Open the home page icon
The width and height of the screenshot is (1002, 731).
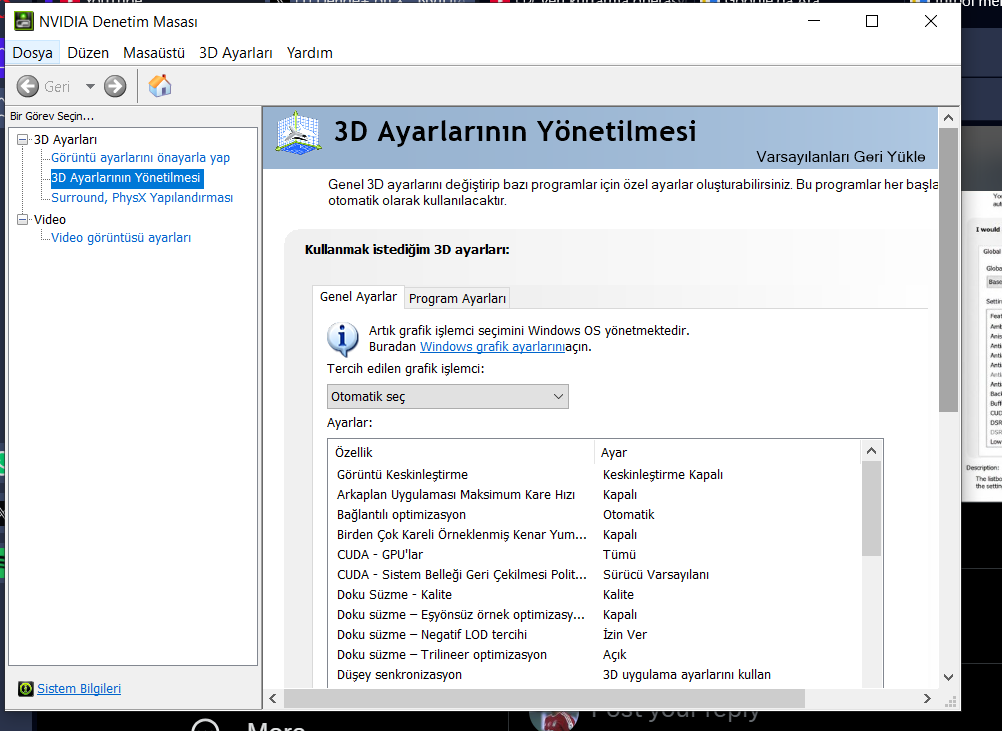pos(160,86)
